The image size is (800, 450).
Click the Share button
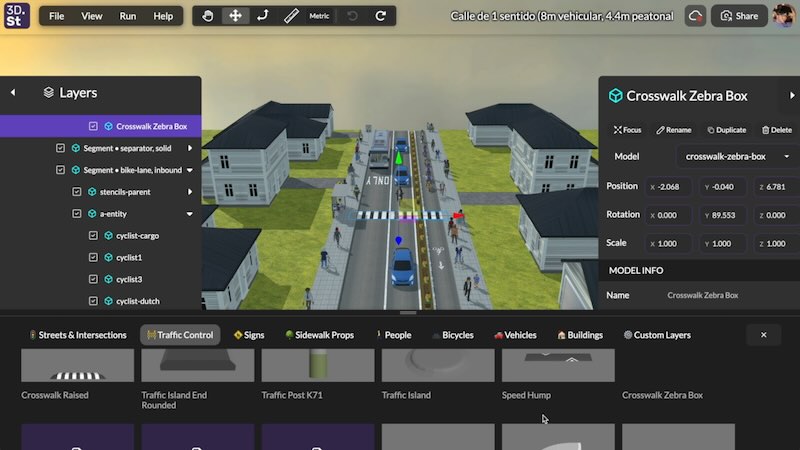[x=739, y=16]
